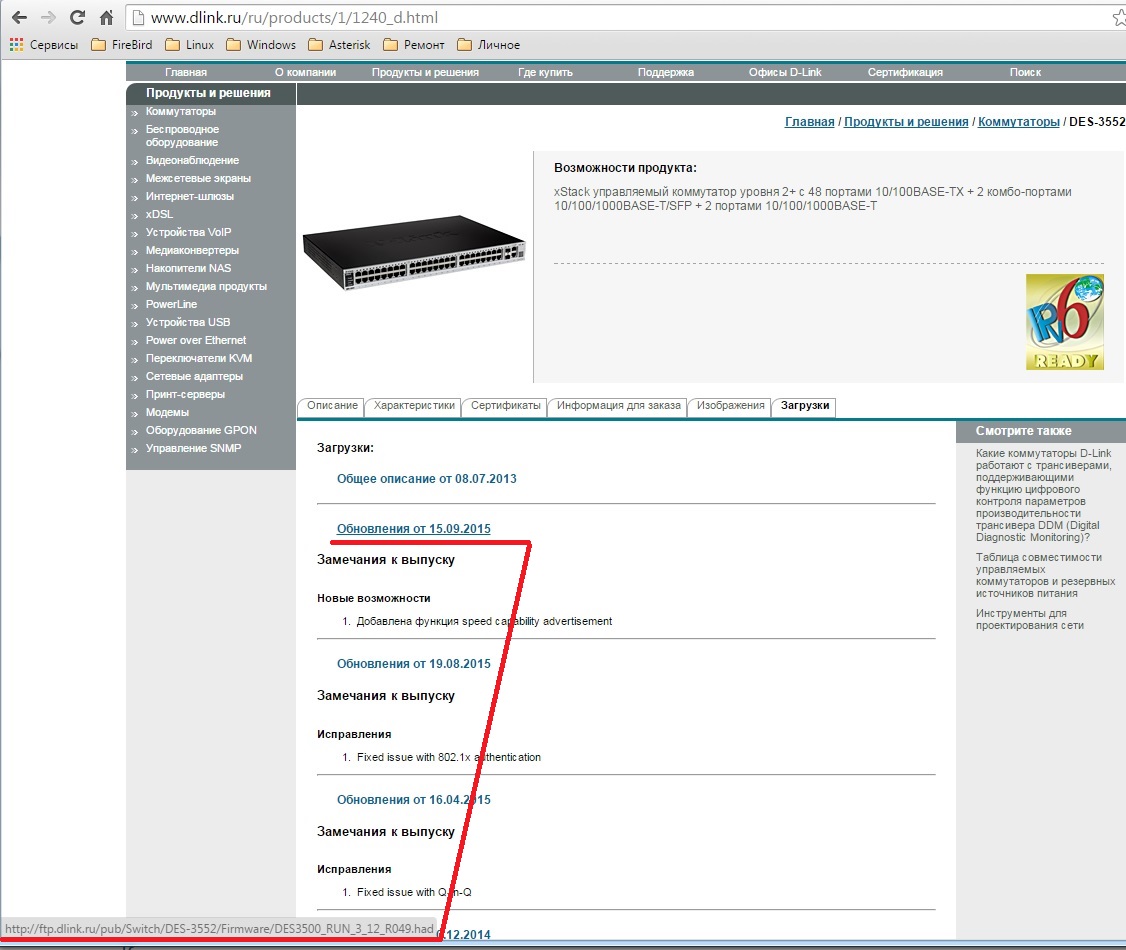Open the FireBird bookmark folder
Screen dimensions: 1126x950
[x=122, y=45]
